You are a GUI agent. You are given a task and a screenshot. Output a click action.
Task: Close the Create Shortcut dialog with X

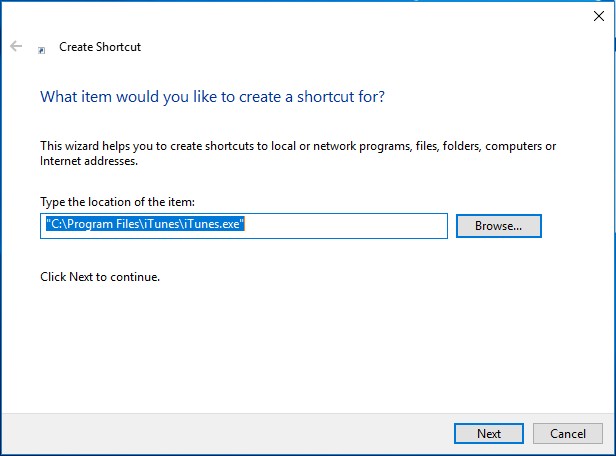click(x=598, y=15)
